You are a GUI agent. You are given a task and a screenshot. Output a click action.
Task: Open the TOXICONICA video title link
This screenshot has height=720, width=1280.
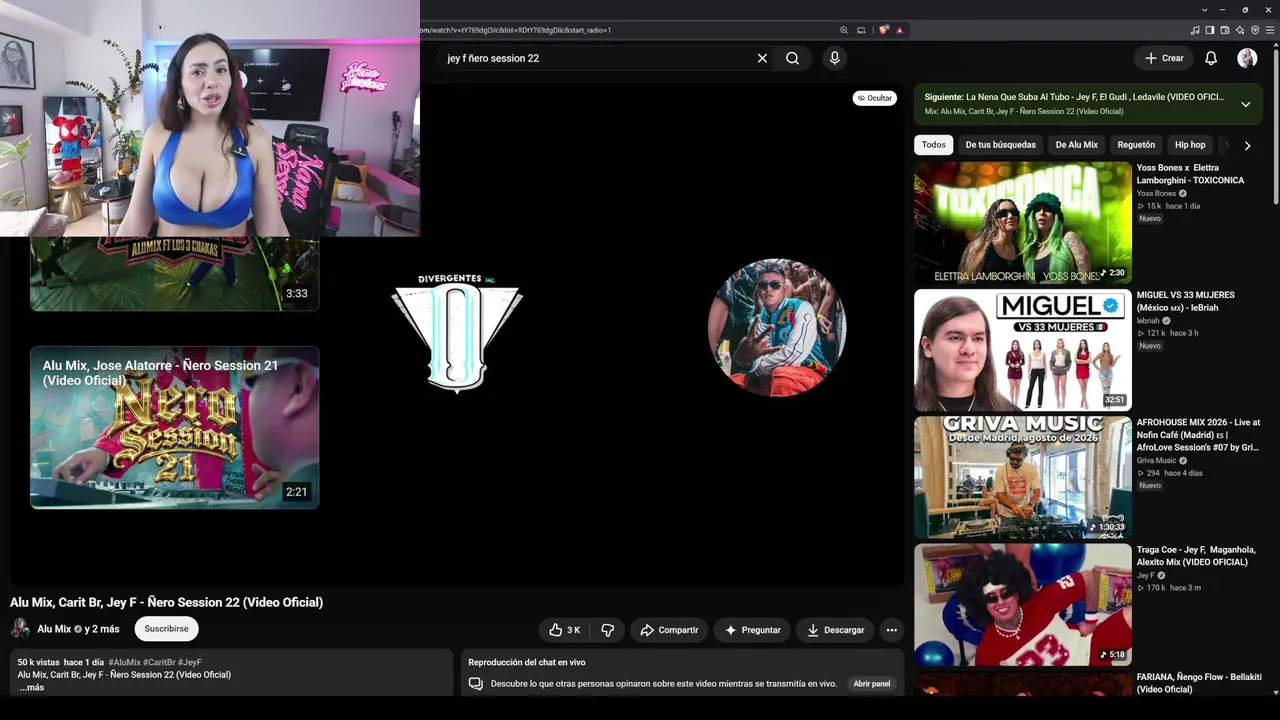[1190, 174]
